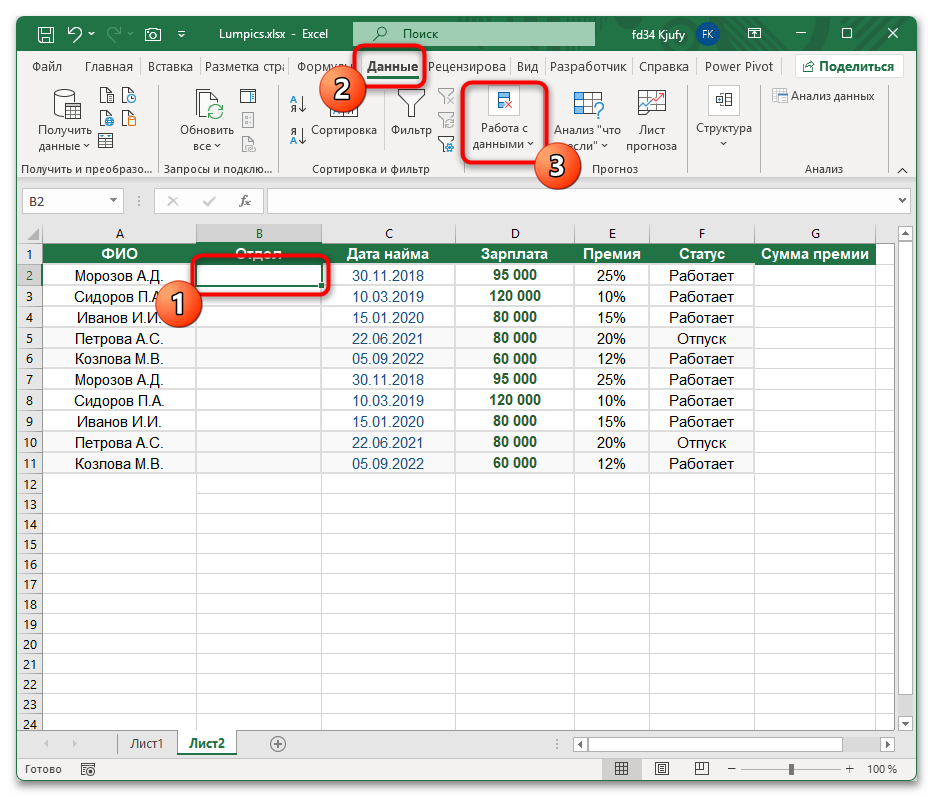Click the Insert Function fx icon
The width and height of the screenshot is (933, 797).
(245, 201)
